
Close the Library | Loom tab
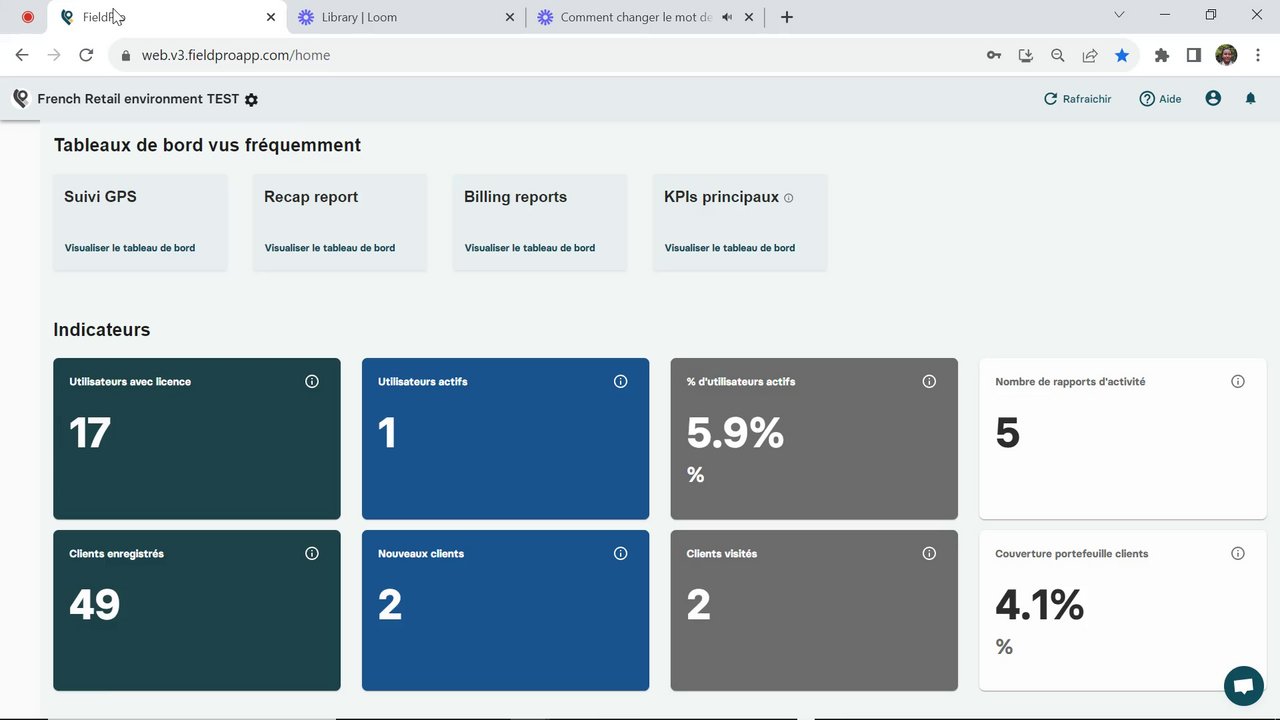[x=510, y=17]
